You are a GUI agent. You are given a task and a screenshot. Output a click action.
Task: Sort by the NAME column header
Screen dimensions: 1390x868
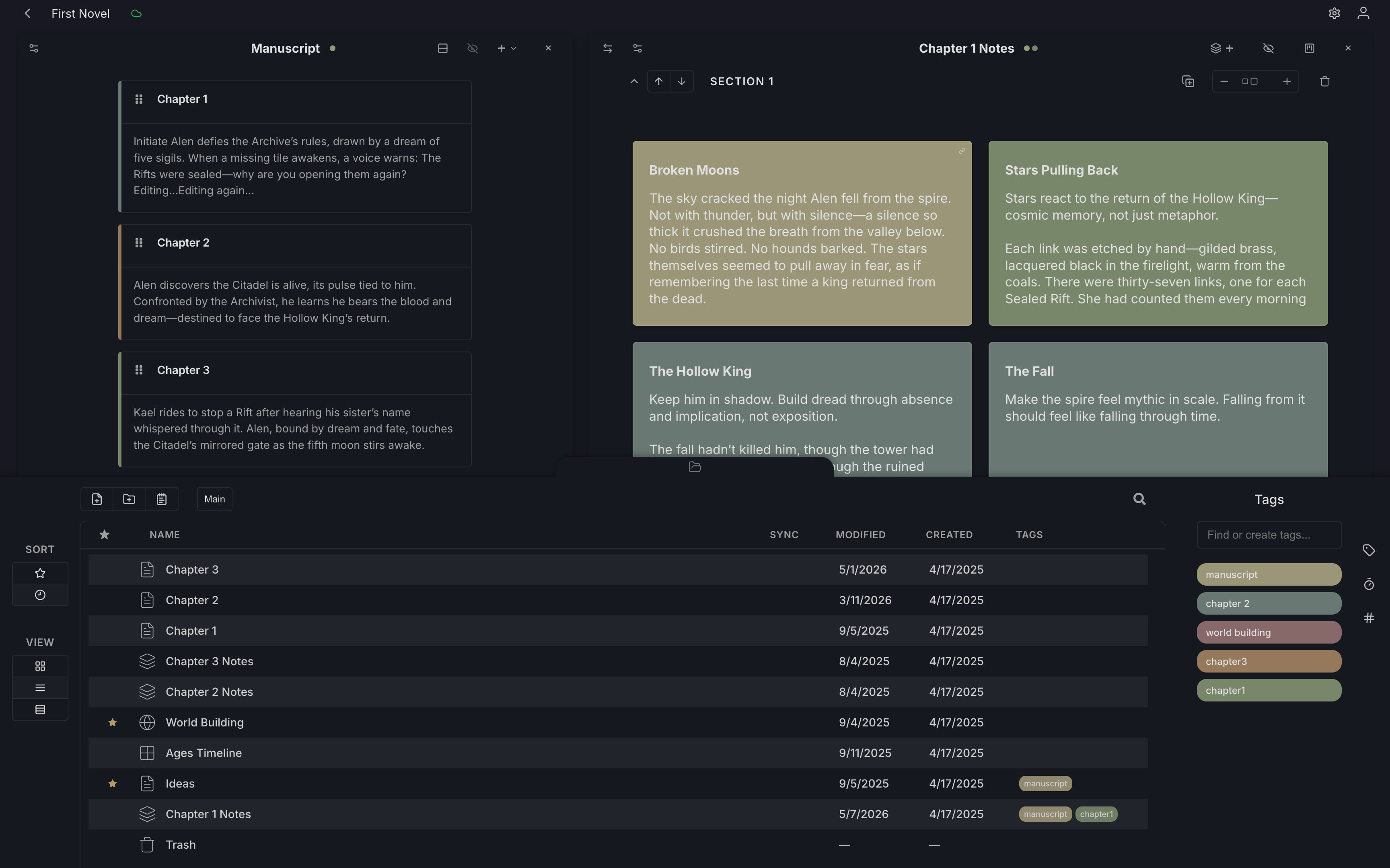(x=165, y=535)
